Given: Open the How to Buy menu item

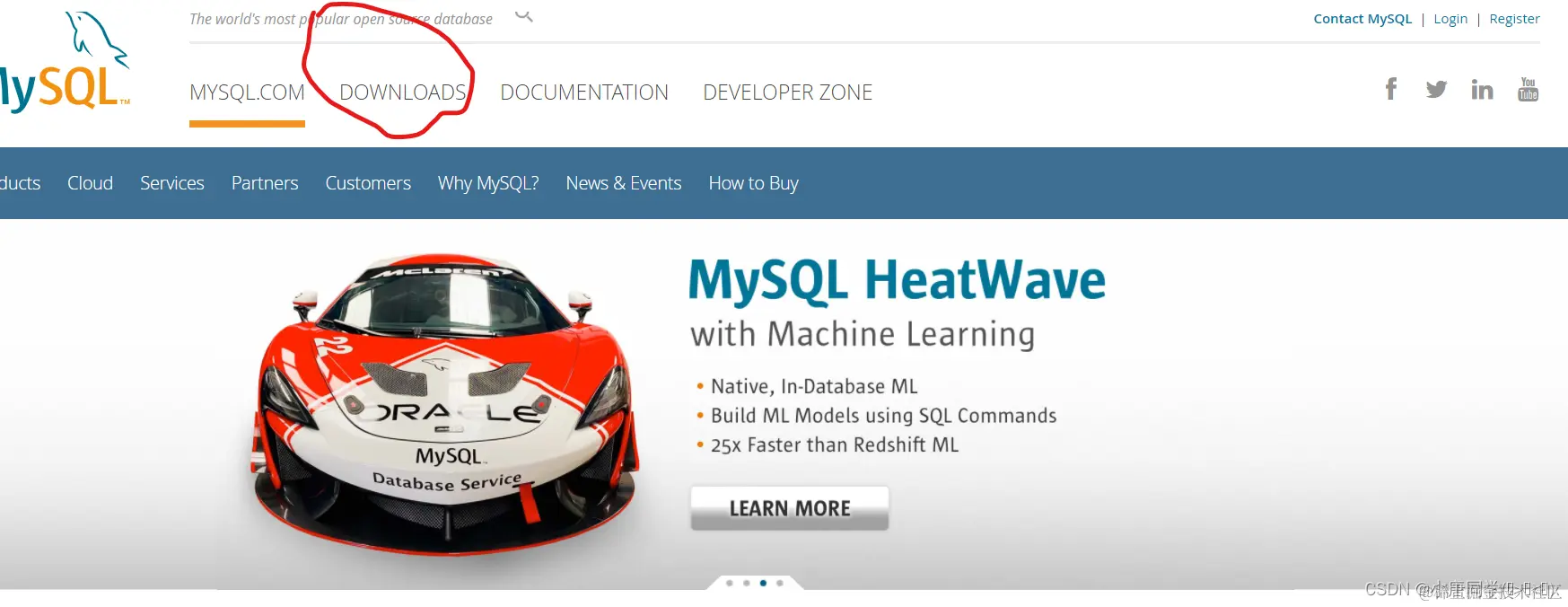Looking at the screenshot, I should pyautogui.click(x=753, y=183).
